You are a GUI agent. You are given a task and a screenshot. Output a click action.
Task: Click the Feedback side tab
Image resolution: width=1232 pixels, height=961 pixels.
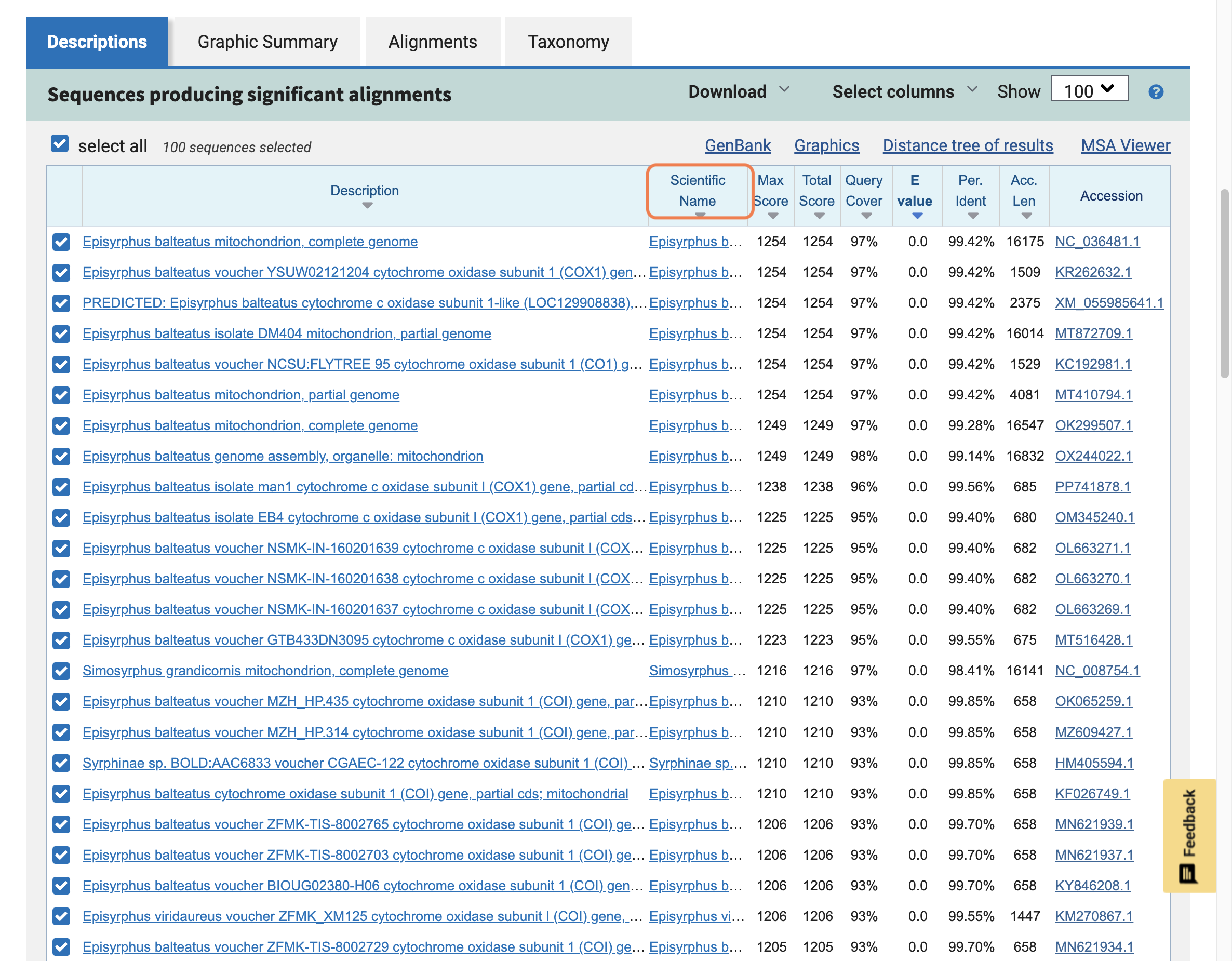(x=1189, y=836)
